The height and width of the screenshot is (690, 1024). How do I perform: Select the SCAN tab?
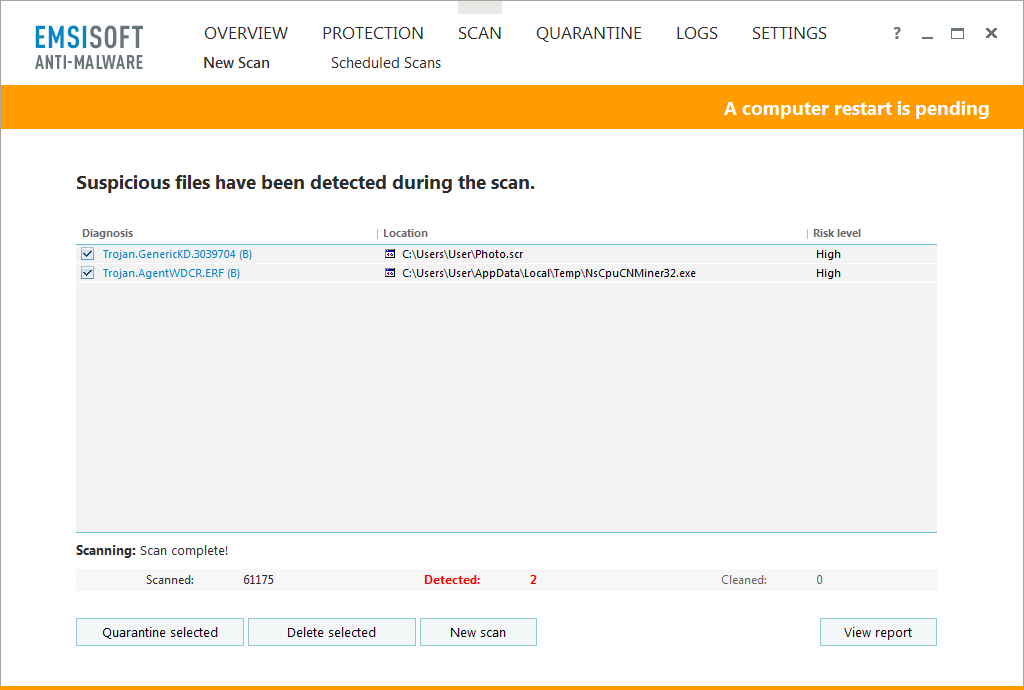pyautogui.click(x=480, y=33)
